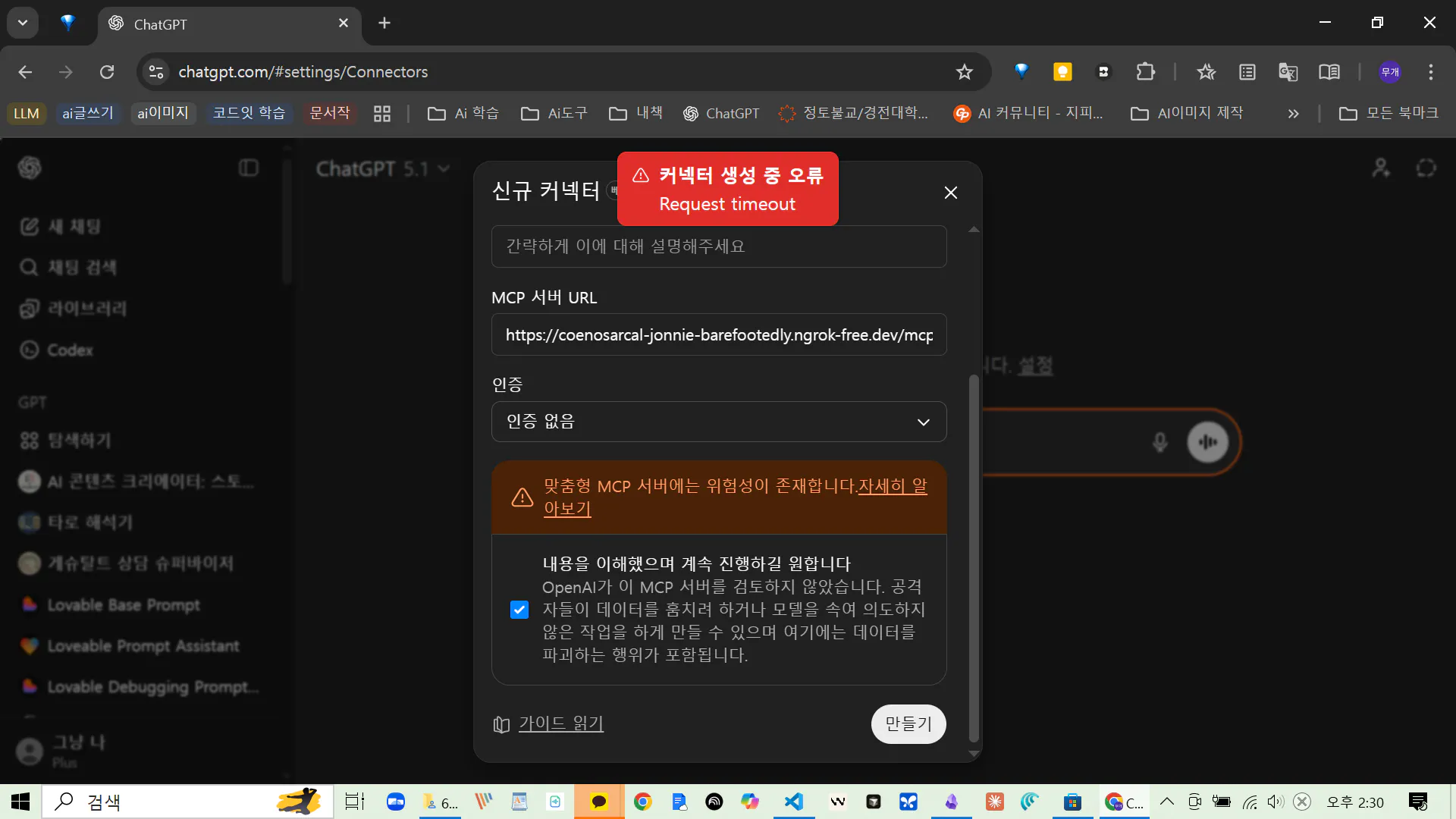
Task: Open Task View from the taskbar
Action: click(354, 802)
